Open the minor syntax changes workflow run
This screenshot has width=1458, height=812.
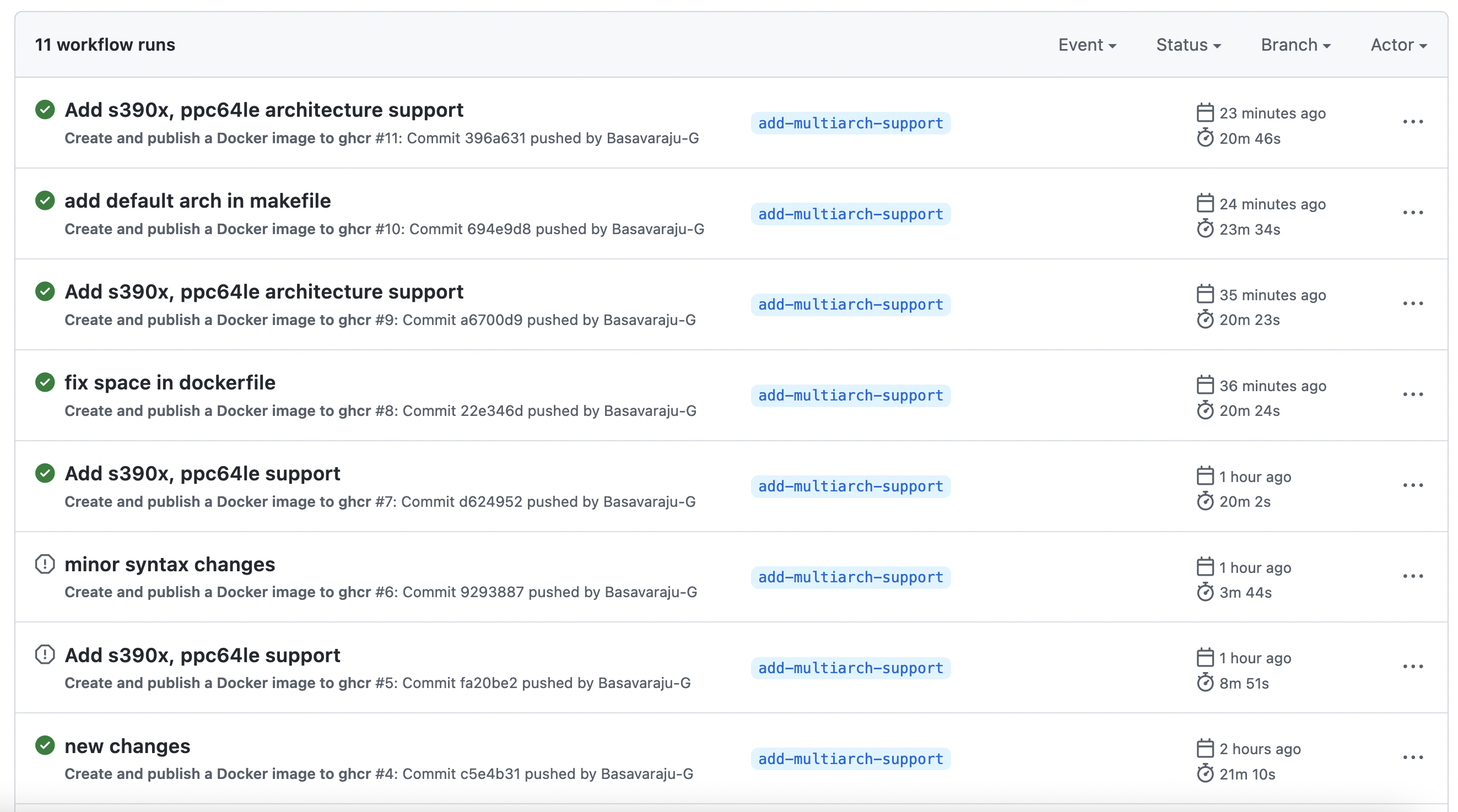170,564
